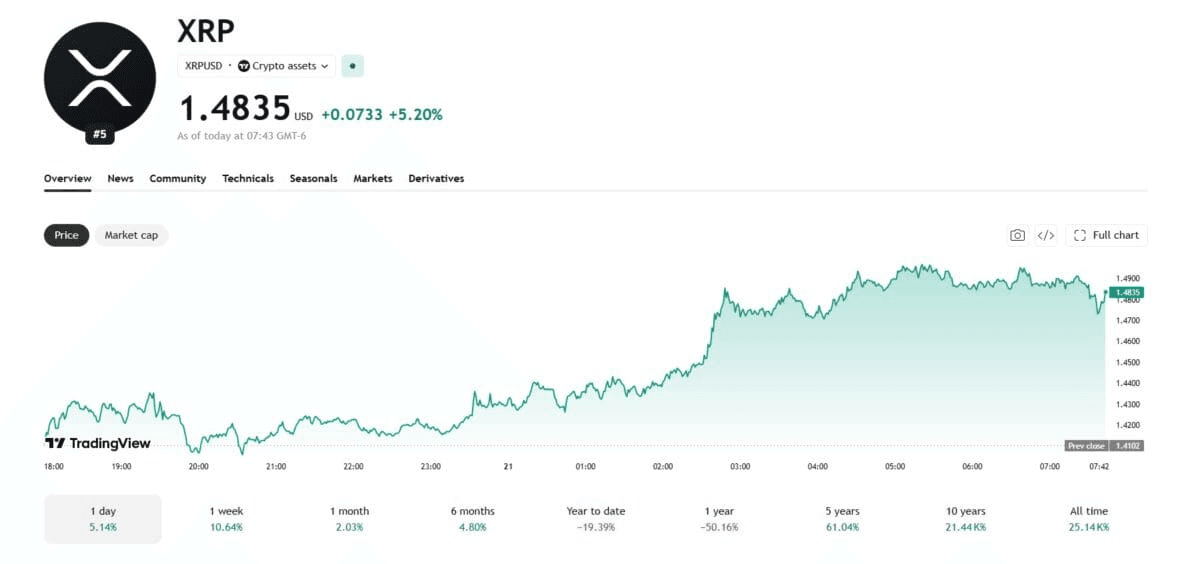Image resolution: width=1200 pixels, height=564 pixels.
Task: Click the XRP title heading
Action: [206, 31]
